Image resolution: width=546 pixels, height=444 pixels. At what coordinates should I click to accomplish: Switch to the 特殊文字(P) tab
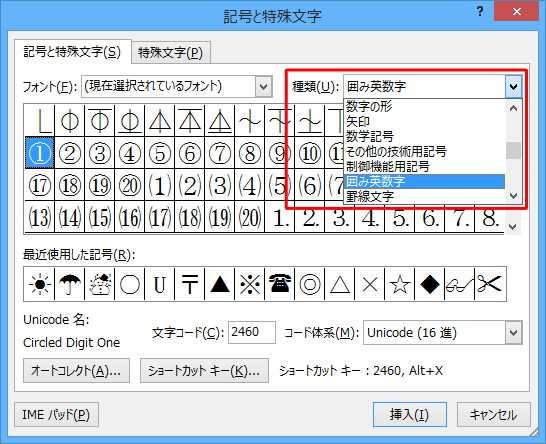point(170,53)
